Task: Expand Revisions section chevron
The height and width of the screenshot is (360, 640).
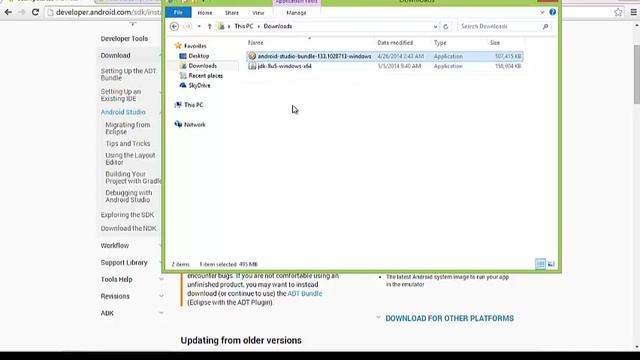Action: click(161, 296)
